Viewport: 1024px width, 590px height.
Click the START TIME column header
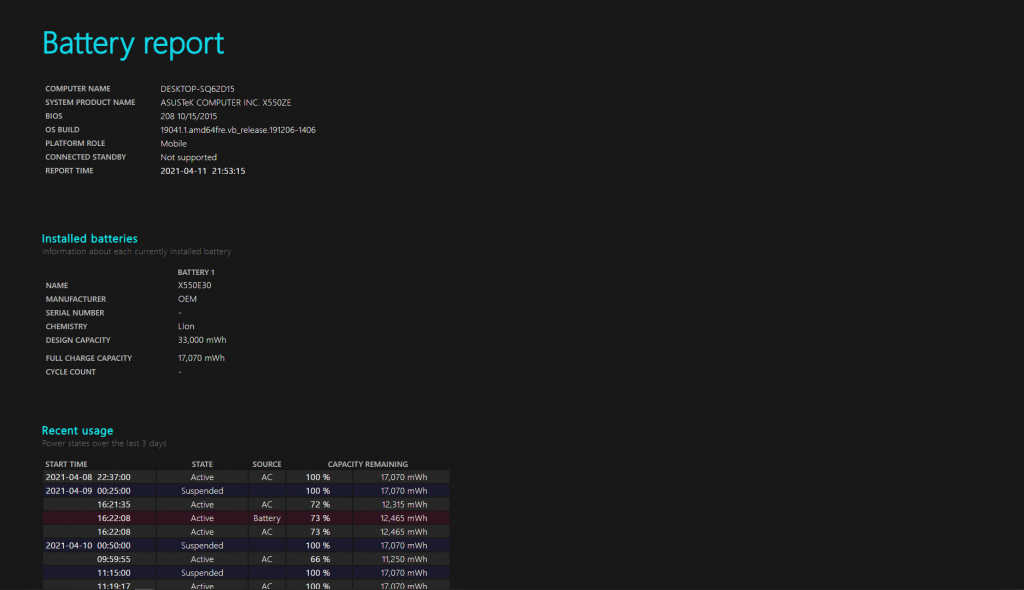[x=66, y=464]
